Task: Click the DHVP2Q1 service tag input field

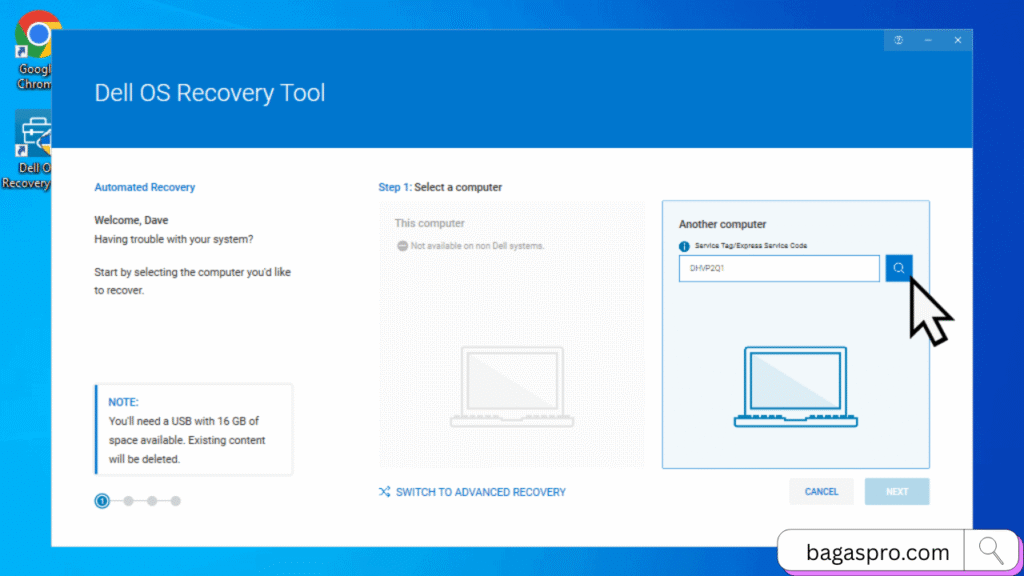Action: [x=778, y=268]
